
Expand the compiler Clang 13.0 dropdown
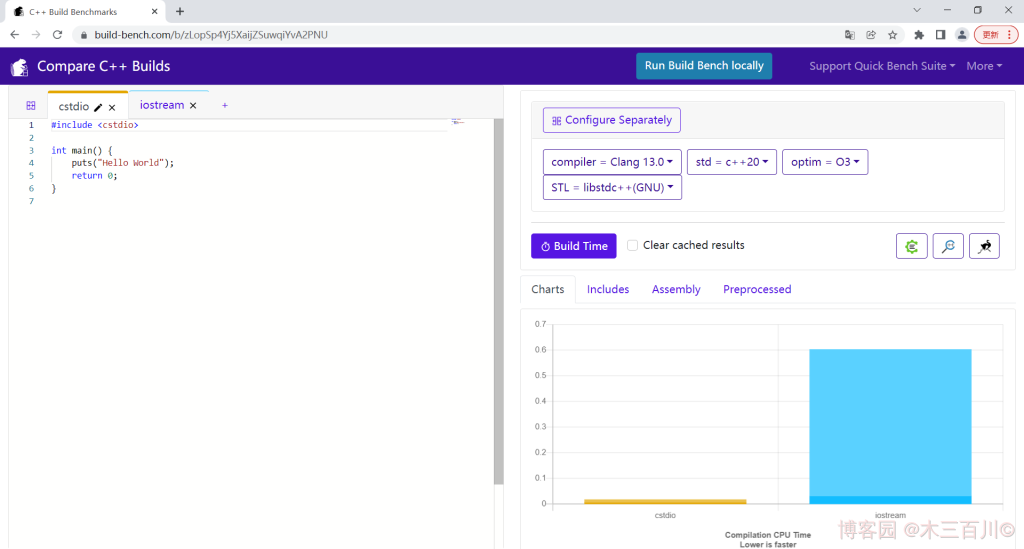(x=612, y=162)
